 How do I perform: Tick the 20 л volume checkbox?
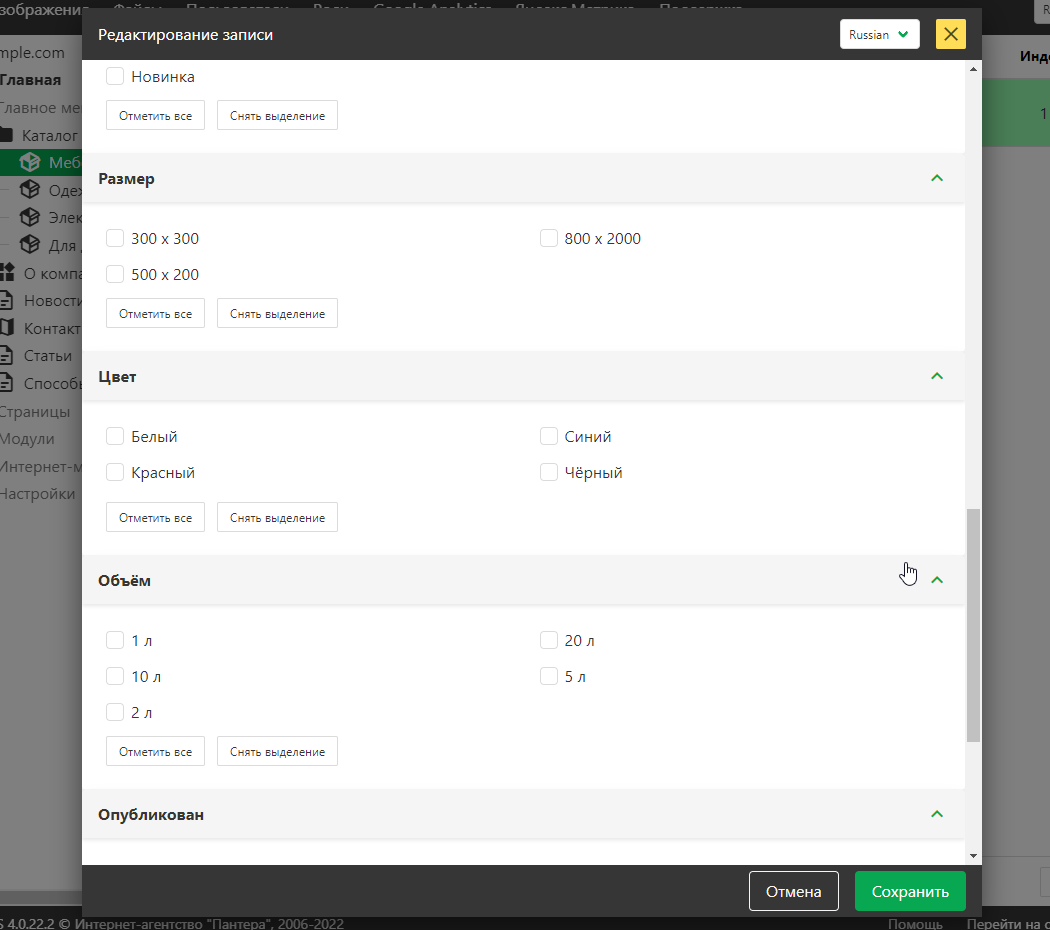click(549, 641)
